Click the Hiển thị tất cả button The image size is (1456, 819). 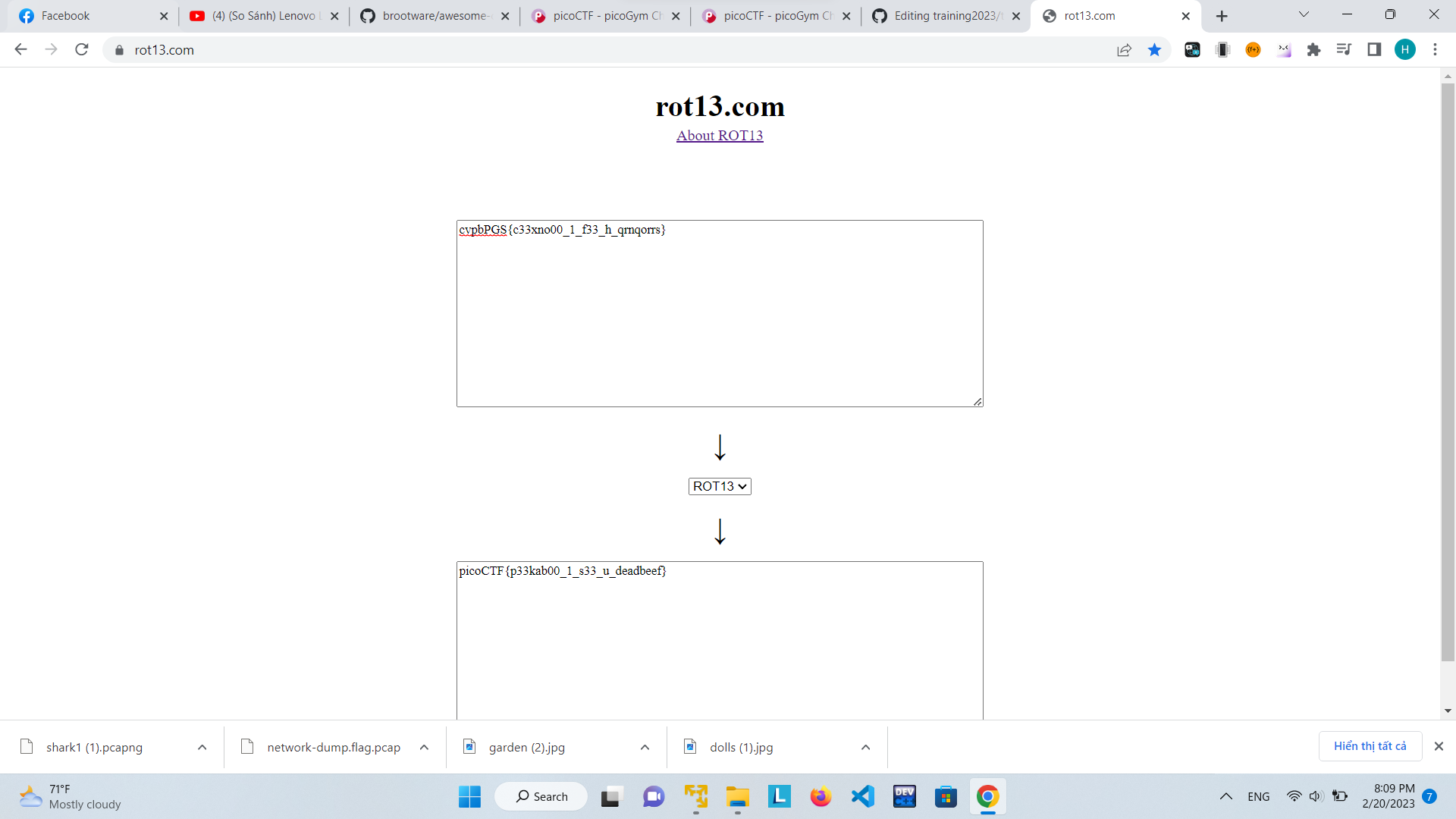point(1370,746)
